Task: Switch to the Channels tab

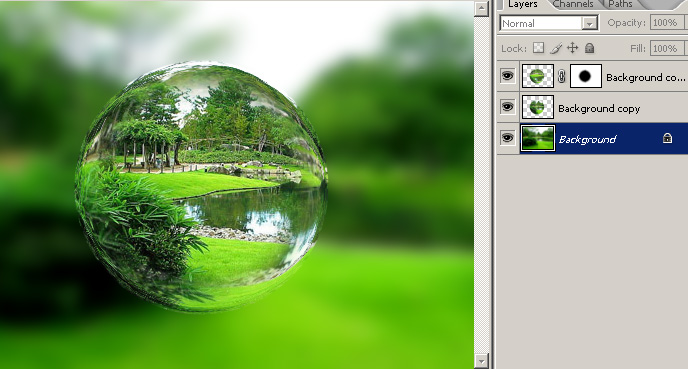Action: pos(573,4)
